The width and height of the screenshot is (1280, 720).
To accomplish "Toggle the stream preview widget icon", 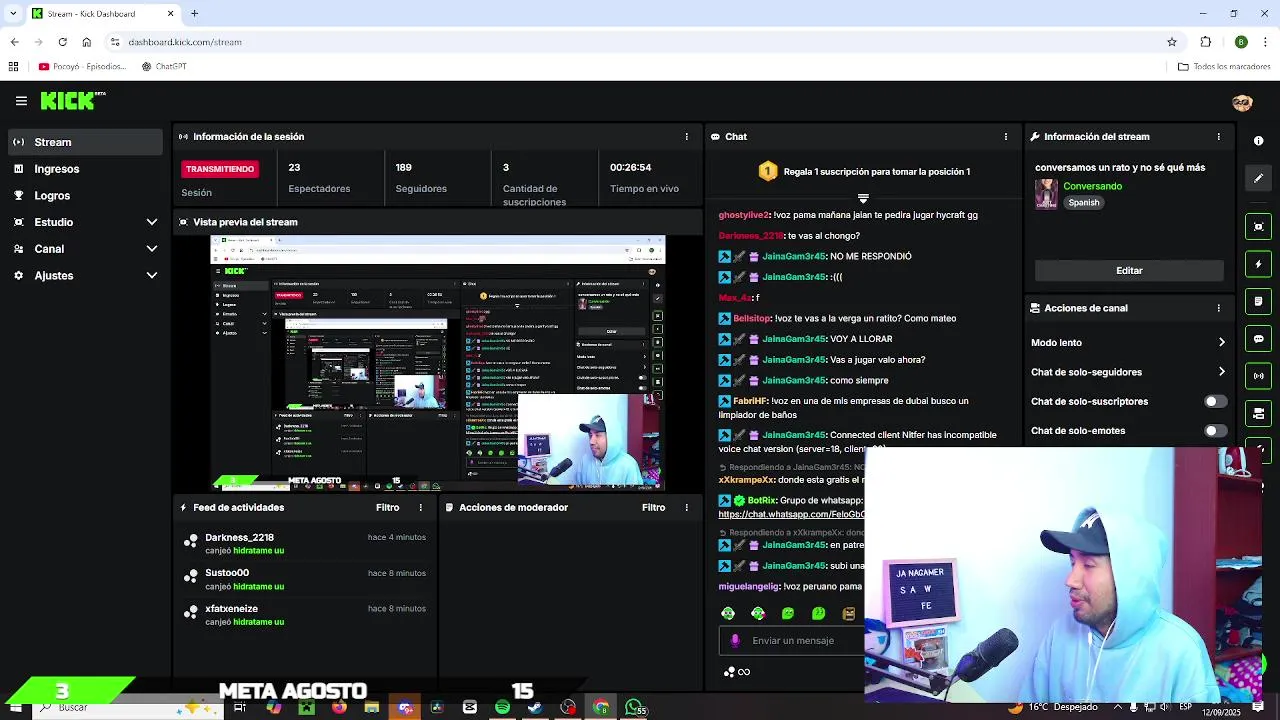I will pos(1259,227).
